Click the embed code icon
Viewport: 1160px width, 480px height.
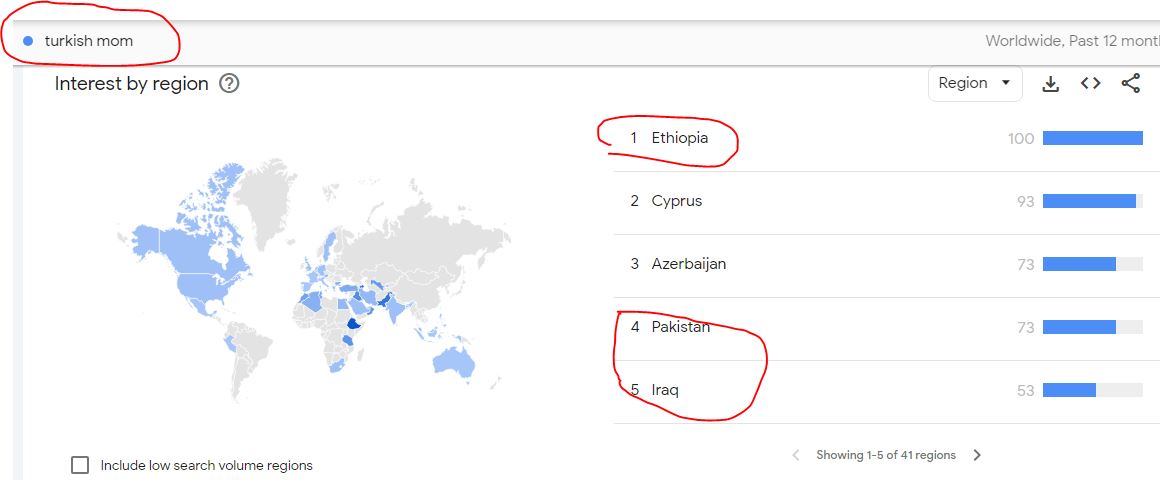[x=1091, y=84]
